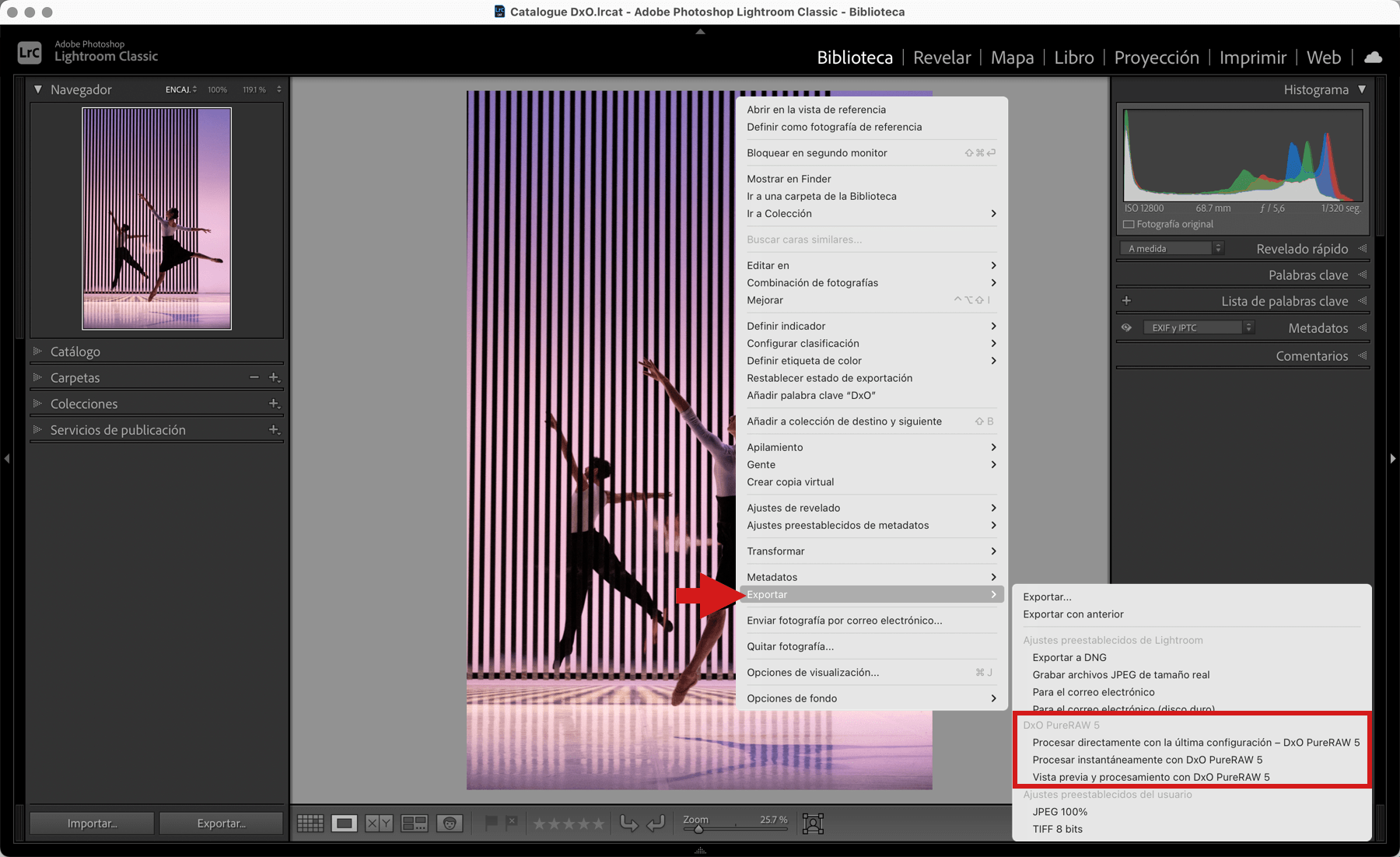The height and width of the screenshot is (857, 1400).
Task: Select Mostrar en Finder
Action: 871,178
